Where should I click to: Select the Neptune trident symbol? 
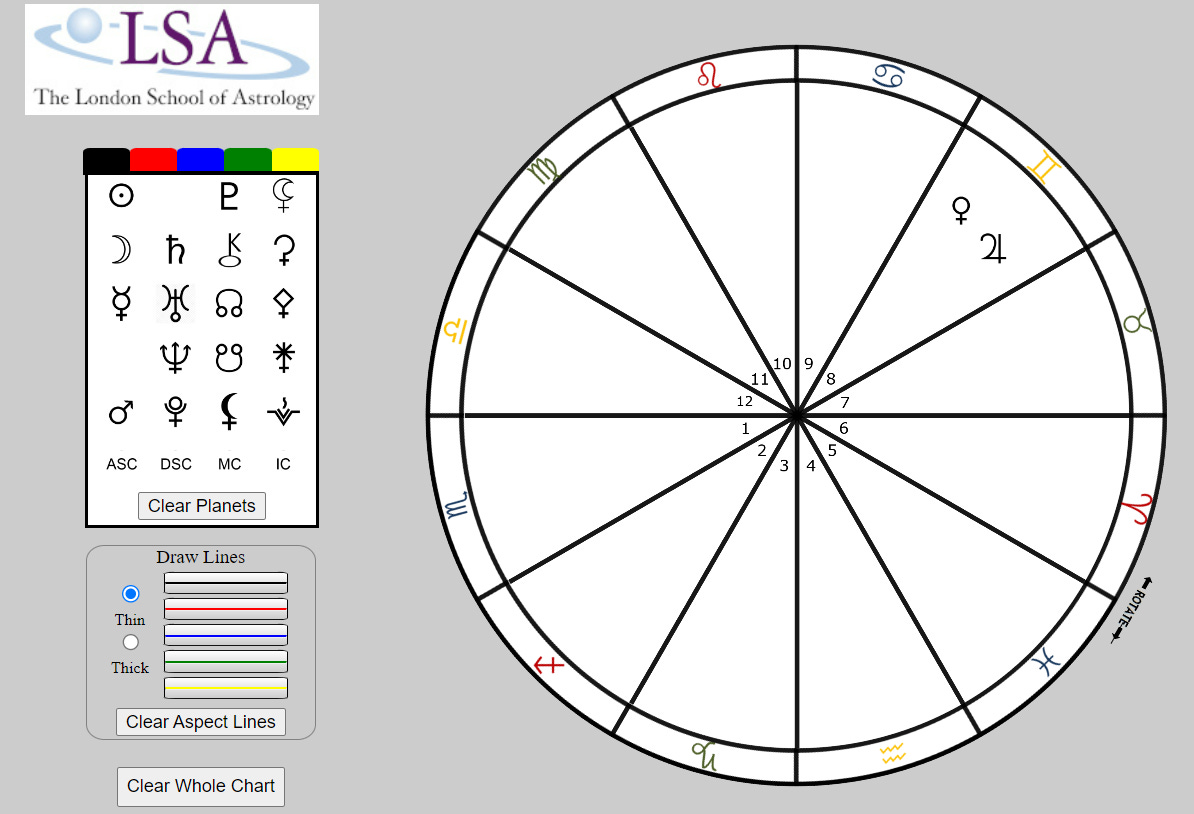(x=175, y=357)
